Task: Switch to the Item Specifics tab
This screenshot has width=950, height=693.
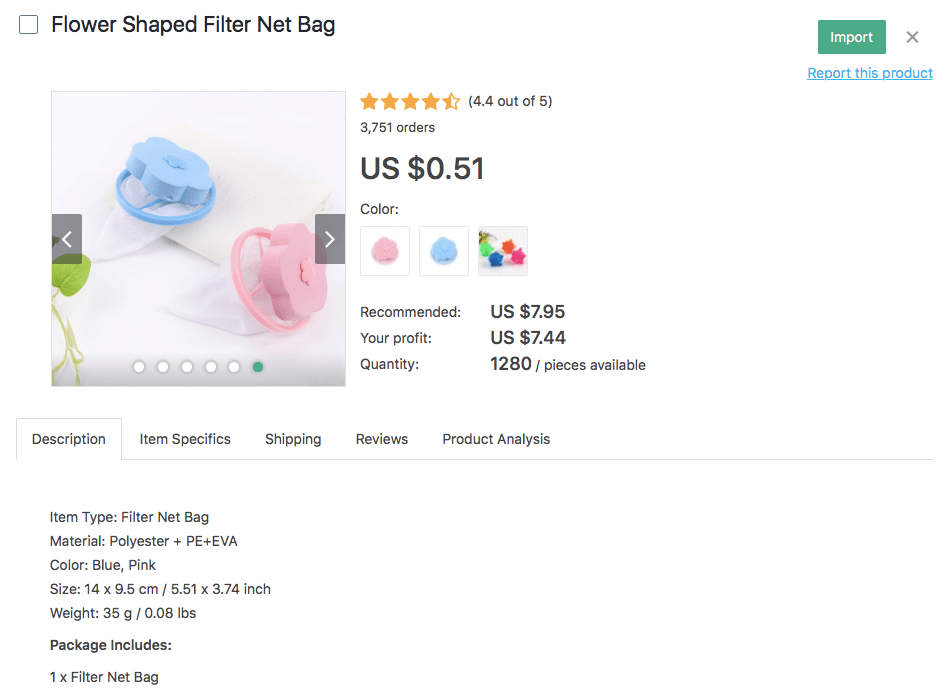Action: pos(185,439)
